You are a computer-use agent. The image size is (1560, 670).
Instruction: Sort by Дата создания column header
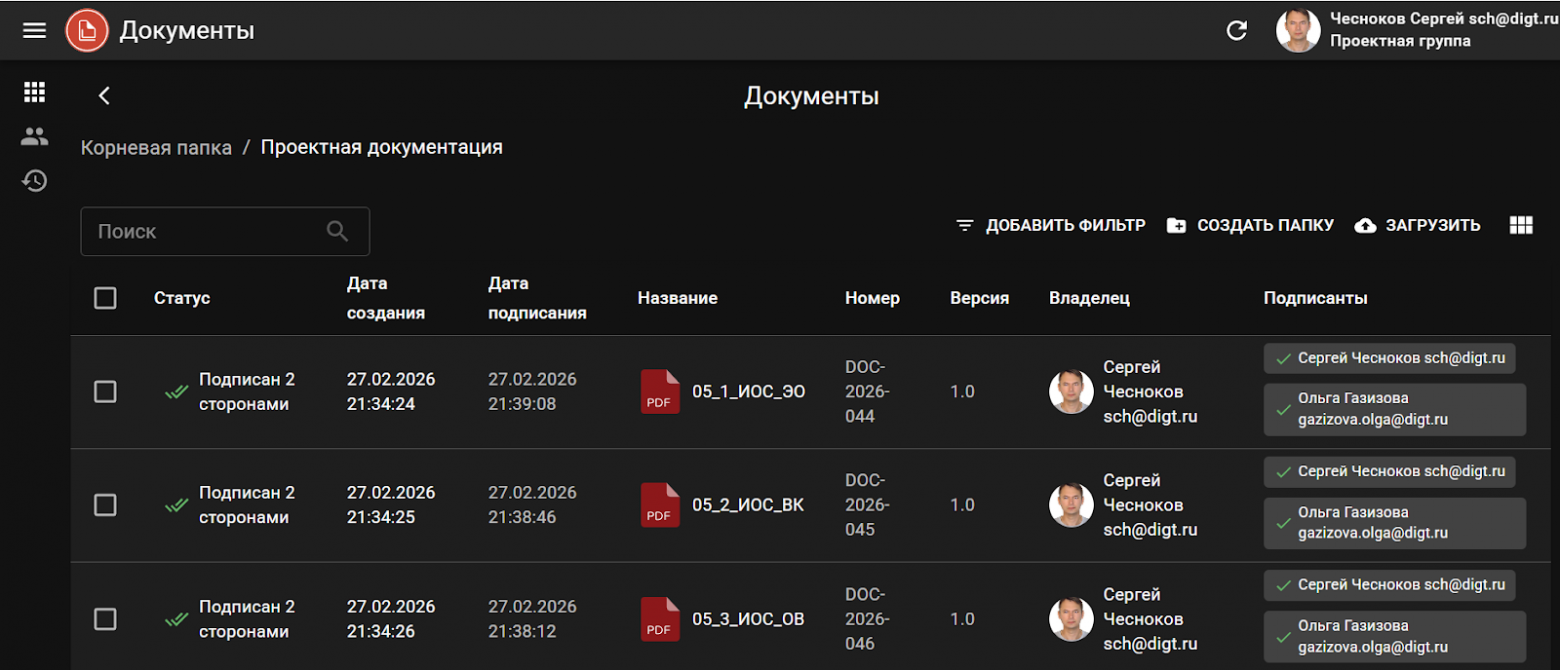click(x=386, y=298)
